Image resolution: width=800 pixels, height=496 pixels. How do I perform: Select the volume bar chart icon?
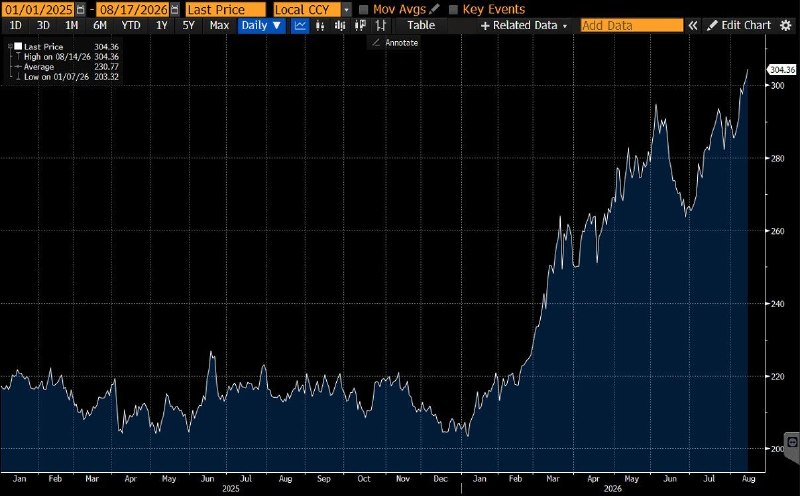[x=340, y=26]
